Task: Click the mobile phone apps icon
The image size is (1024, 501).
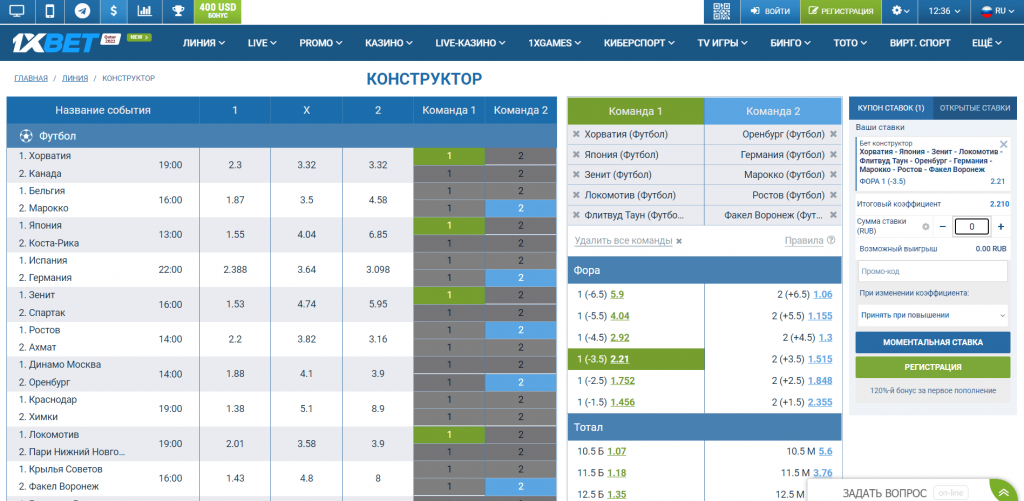Action: coord(49,11)
